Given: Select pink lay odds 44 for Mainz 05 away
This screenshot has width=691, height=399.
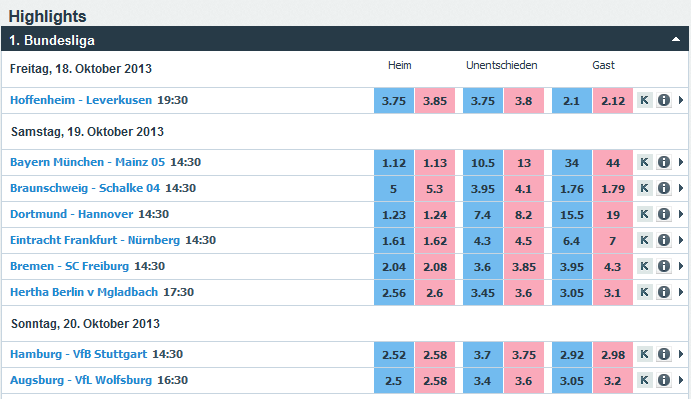Looking at the screenshot, I should (613, 163).
